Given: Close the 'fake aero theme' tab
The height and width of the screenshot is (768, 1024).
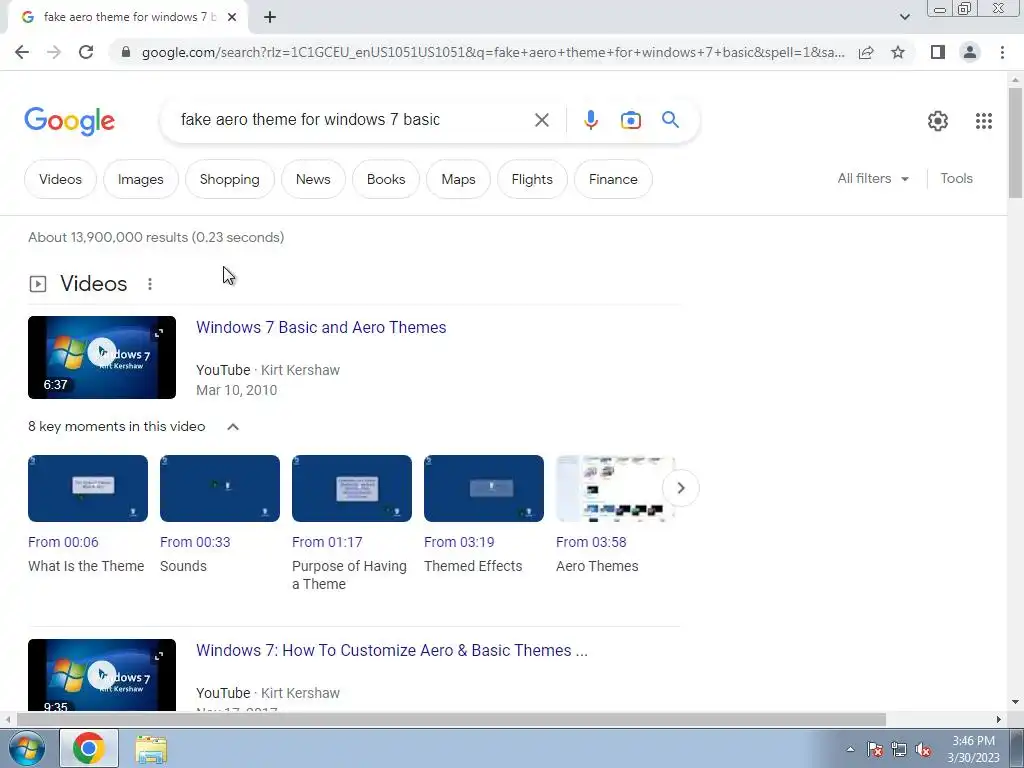Looking at the screenshot, I should 232,17.
